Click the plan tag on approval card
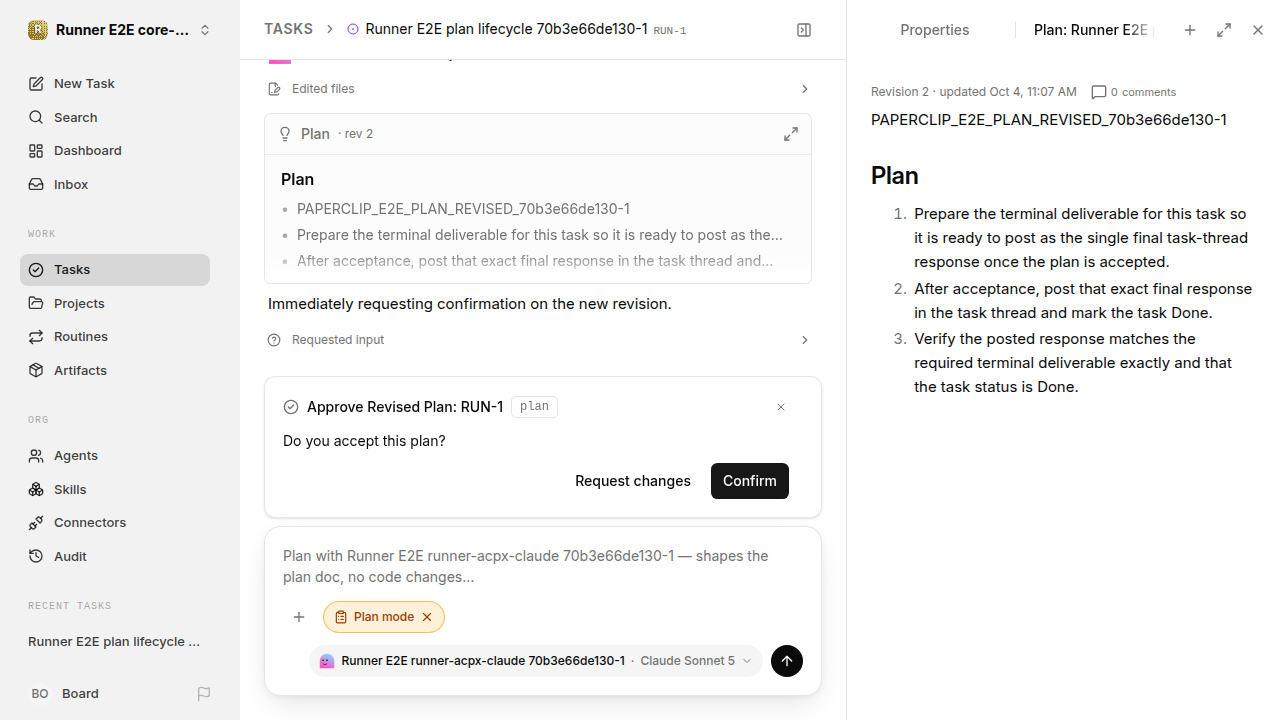Image resolution: width=1280 pixels, height=720 pixels. (x=534, y=407)
